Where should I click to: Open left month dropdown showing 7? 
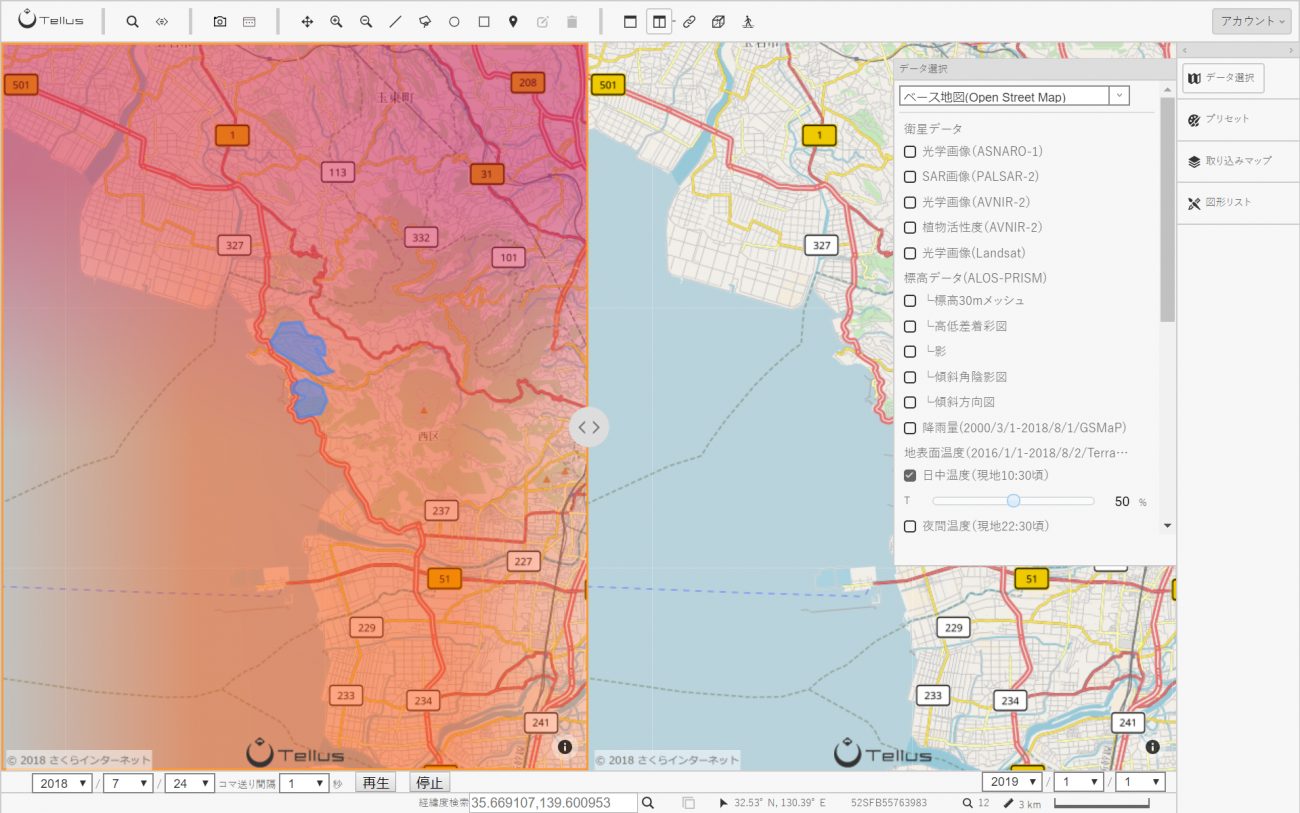(128, 783)
